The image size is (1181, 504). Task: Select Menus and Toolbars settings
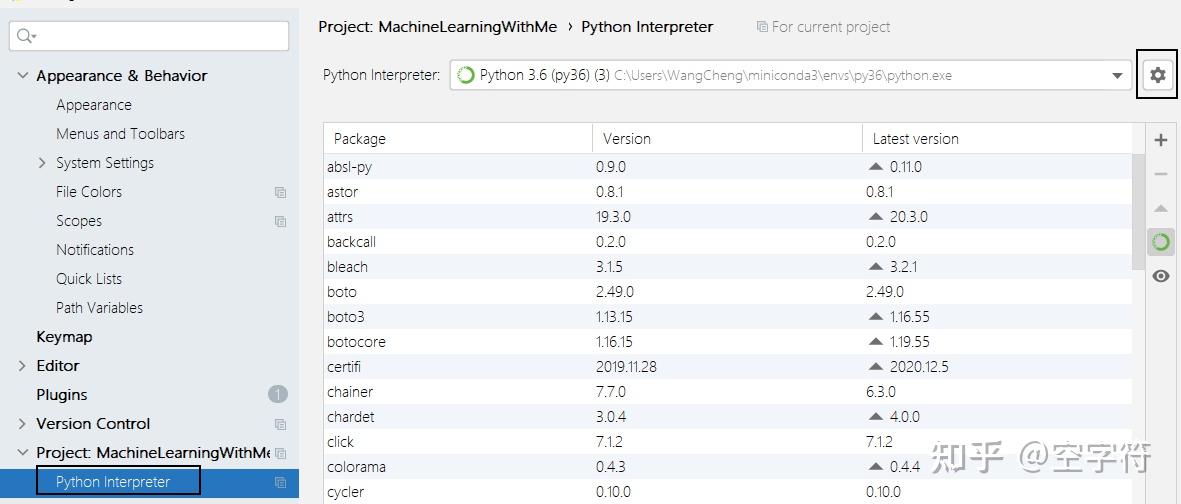point(120,134)
